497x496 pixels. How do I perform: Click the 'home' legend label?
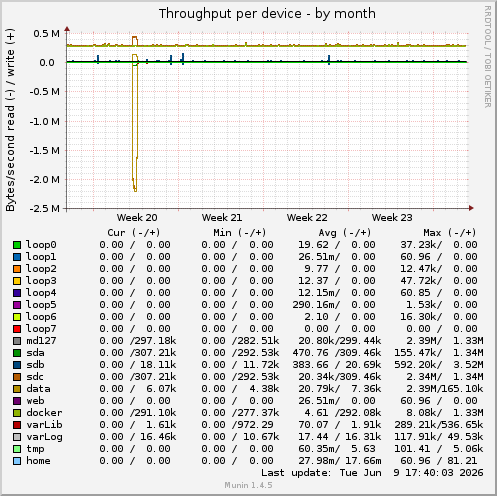pos(38,461)
